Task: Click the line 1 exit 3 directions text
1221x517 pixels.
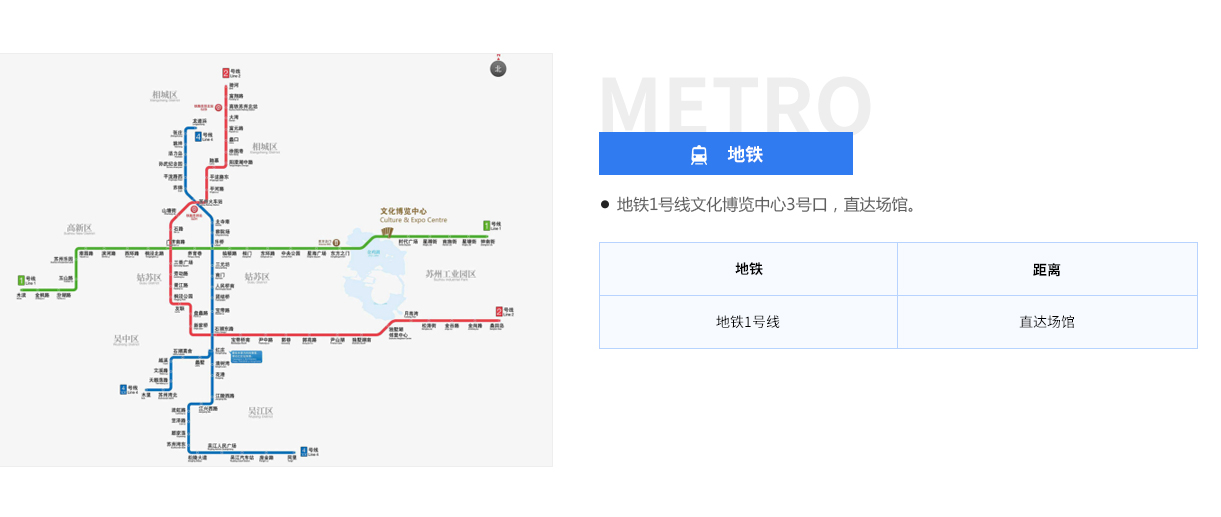Action: 766,205
